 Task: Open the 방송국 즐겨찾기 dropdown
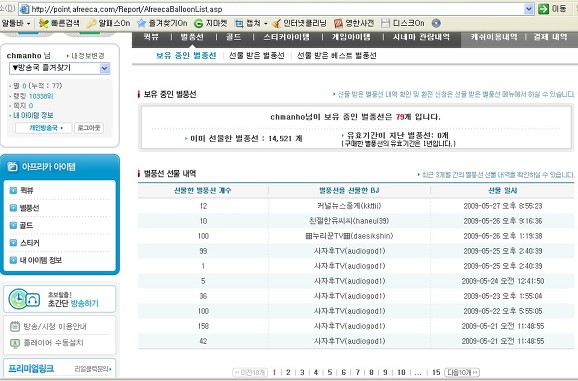click(x=59, y=68)
